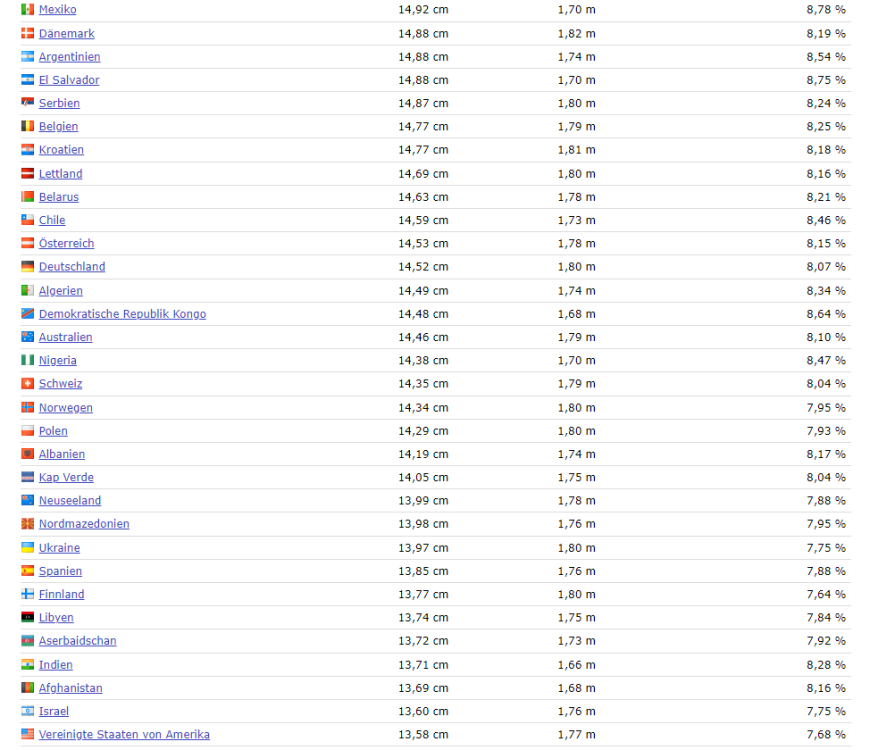
Task: Click the Poland flag icon
Action: click(x=28, y=431)
